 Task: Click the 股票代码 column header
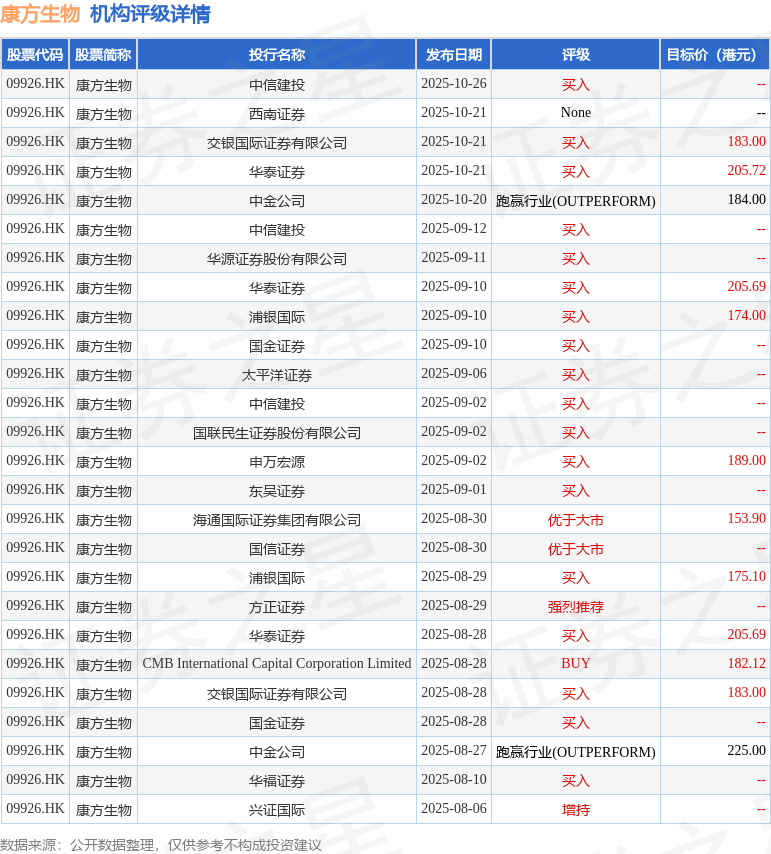[35, 54]
